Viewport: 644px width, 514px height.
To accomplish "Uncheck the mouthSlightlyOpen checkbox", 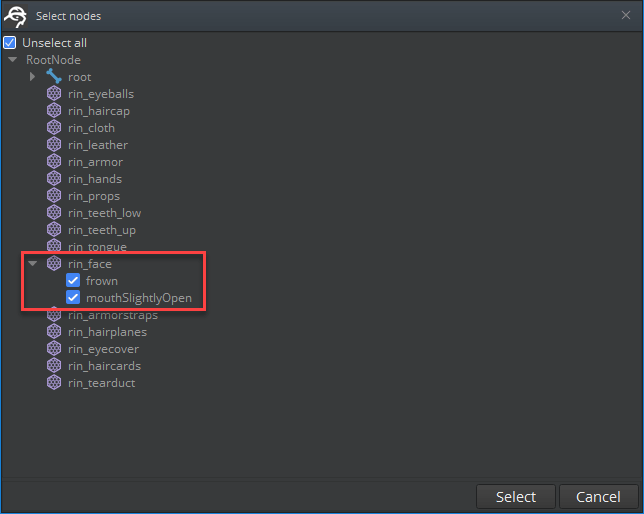I will 73,298.
